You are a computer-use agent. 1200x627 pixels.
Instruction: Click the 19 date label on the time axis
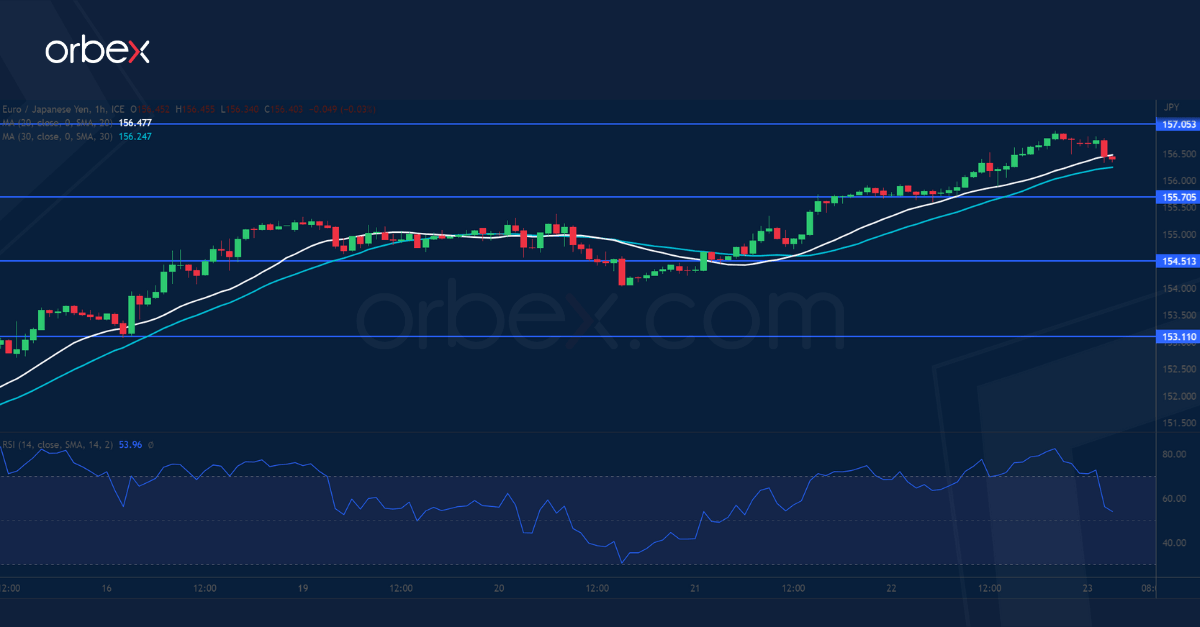[302, 589]
